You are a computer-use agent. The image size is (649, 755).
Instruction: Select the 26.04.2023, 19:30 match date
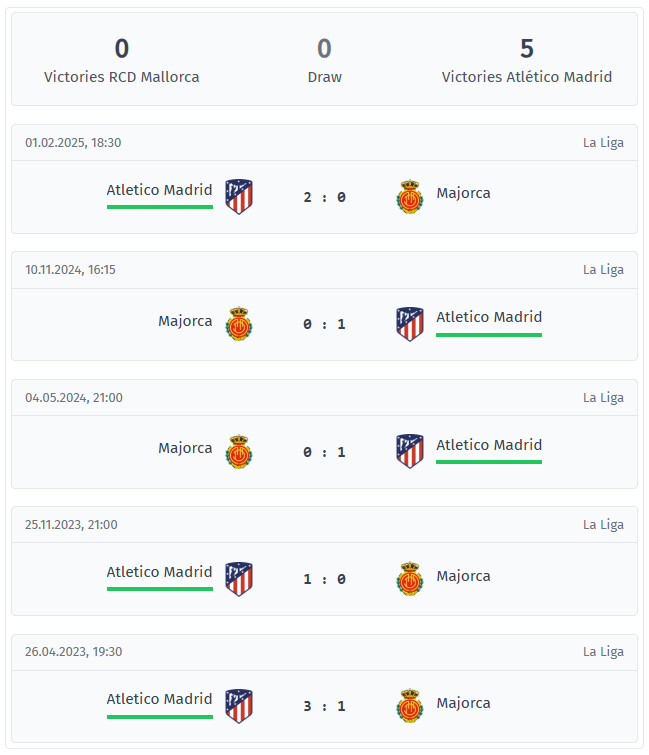point(74,651)
